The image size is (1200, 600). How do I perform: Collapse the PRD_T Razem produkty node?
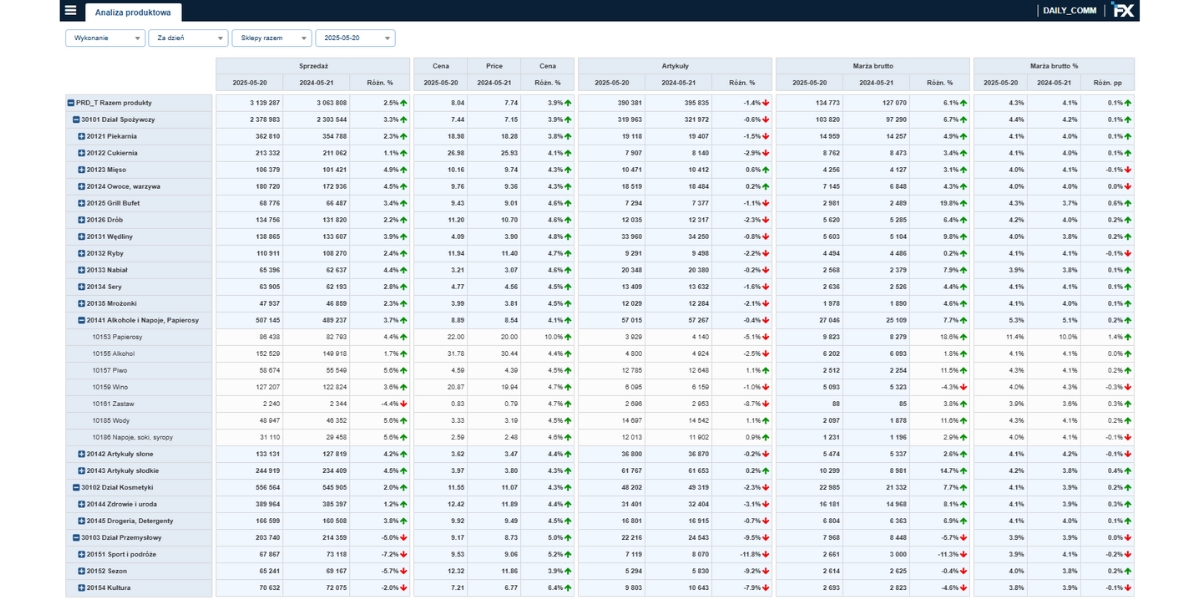[71, 103]
